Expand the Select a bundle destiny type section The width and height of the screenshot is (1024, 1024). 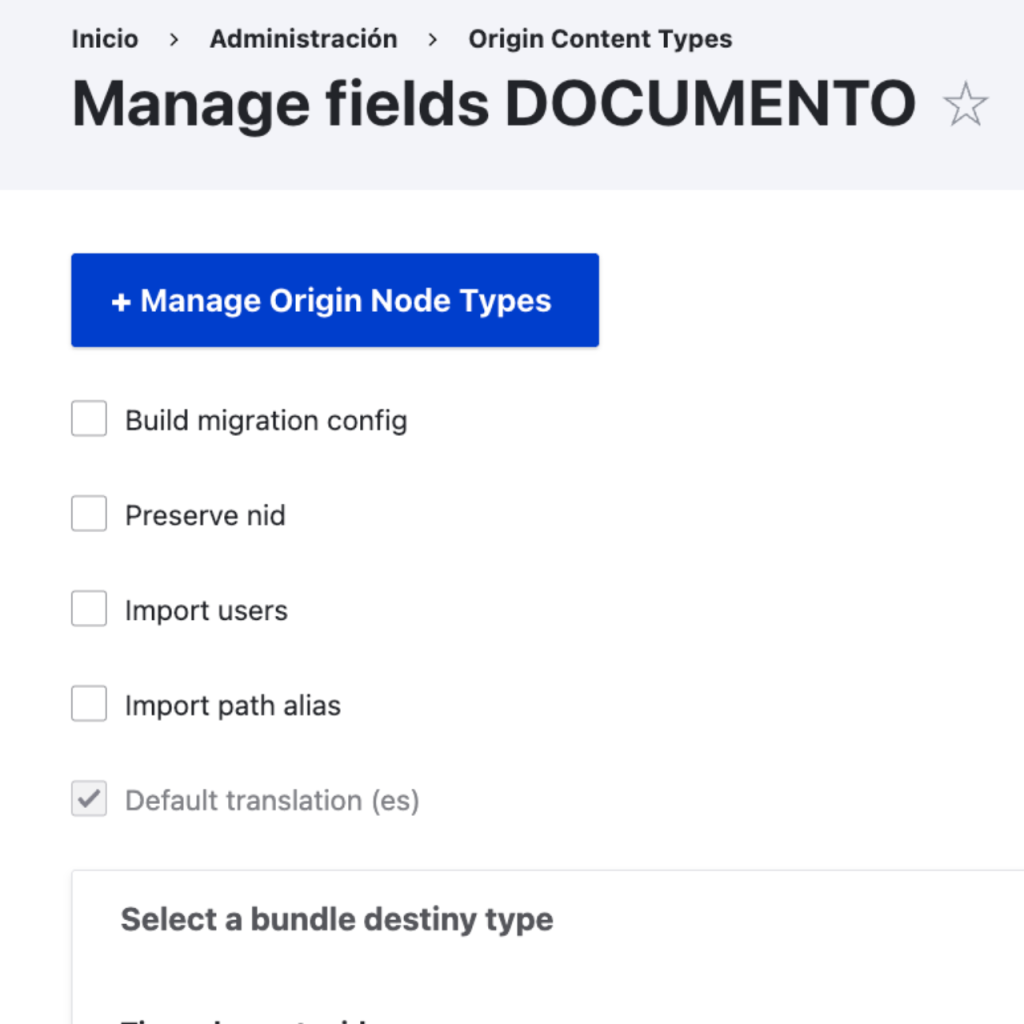[337, 919]
